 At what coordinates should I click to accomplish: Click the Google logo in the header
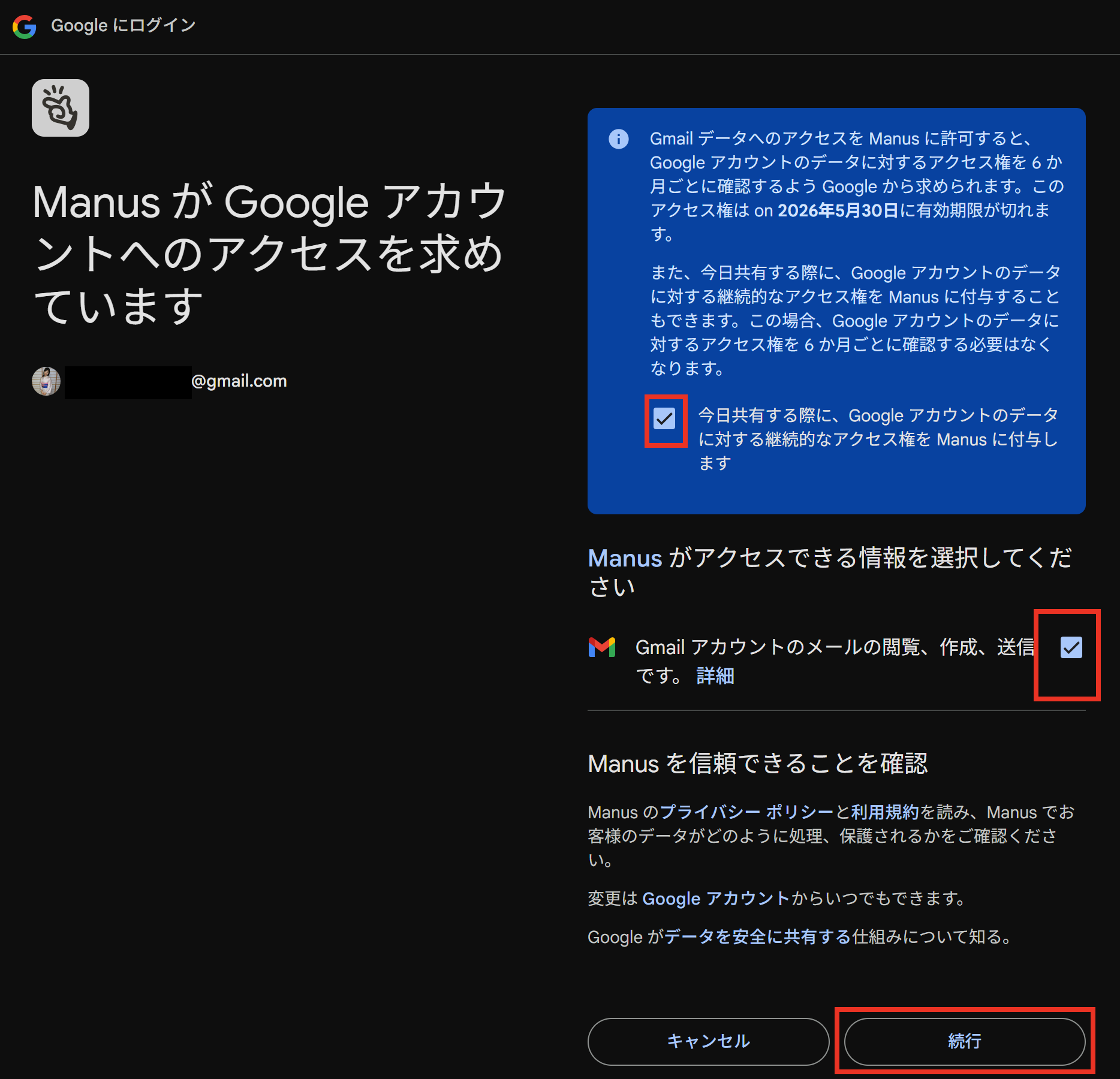(25, 26)
